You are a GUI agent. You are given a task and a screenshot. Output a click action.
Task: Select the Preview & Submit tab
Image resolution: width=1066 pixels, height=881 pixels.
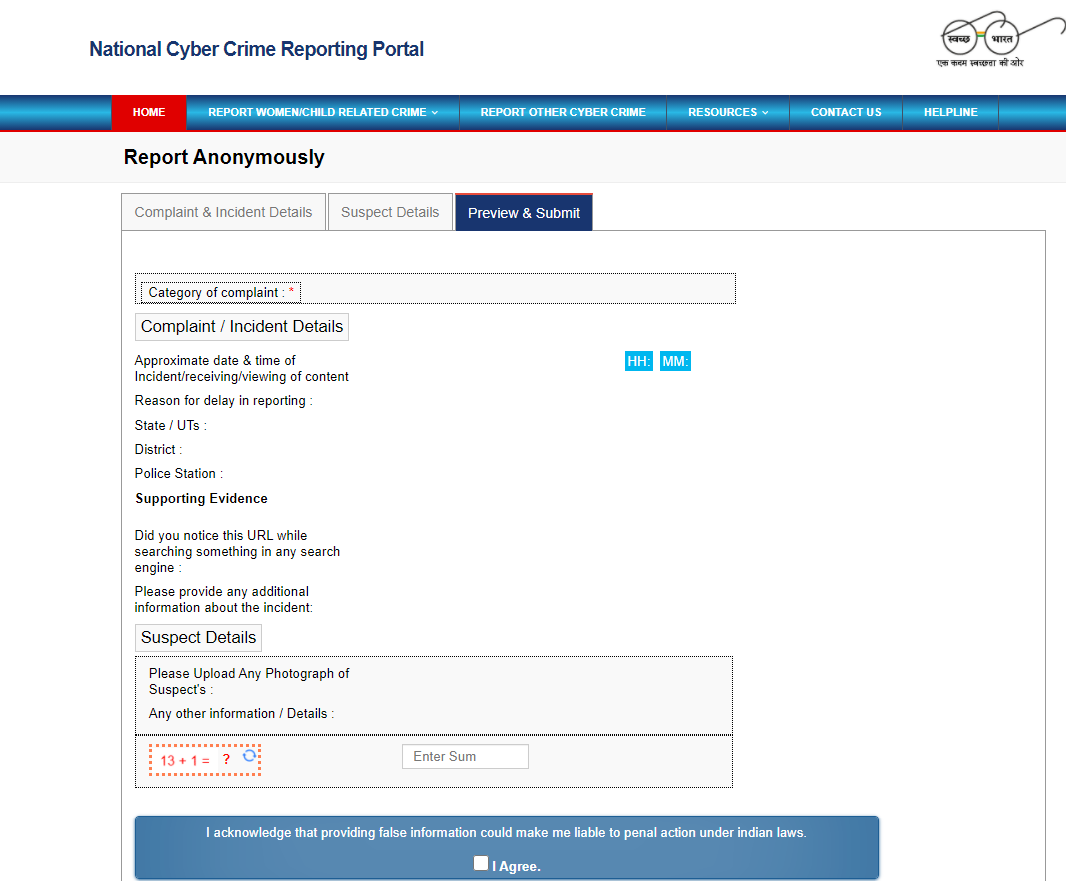click(x=523, y=213)
